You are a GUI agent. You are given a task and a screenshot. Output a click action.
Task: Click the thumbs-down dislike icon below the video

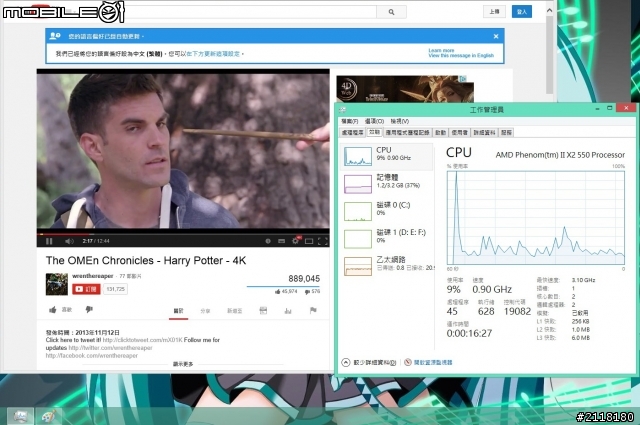[89, 310]
